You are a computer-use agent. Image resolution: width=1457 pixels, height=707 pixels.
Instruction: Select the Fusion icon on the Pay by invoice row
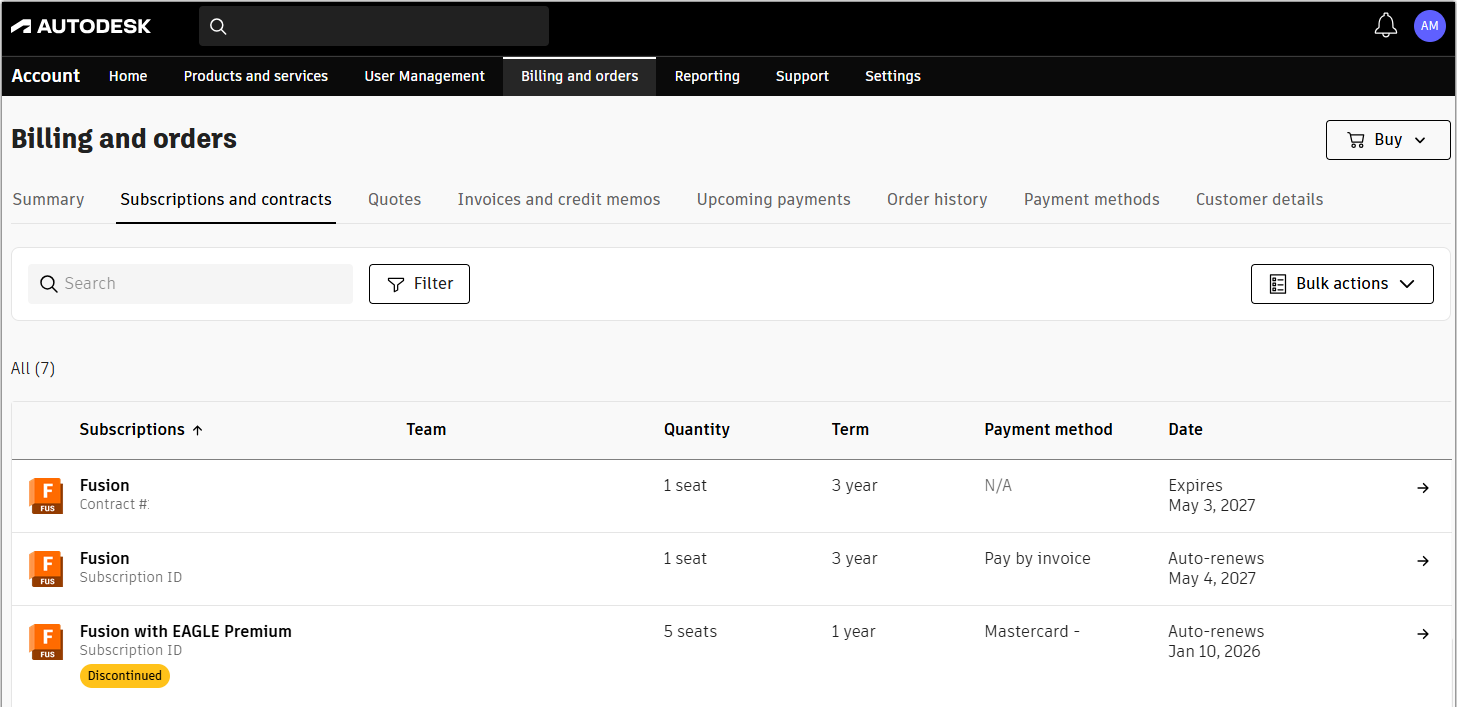46,568
